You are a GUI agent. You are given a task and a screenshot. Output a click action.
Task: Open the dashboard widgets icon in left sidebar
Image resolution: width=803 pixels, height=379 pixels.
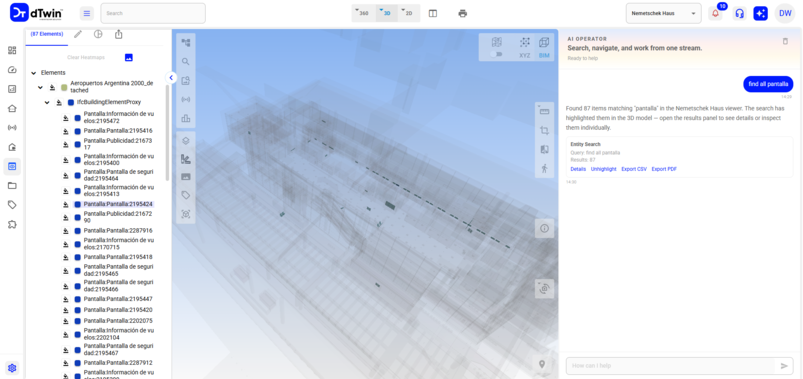tap(12, 50)
